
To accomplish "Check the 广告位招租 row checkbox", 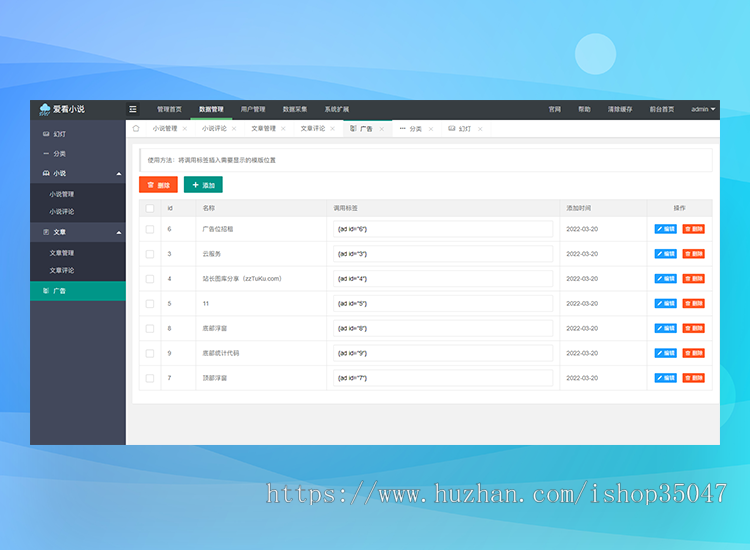I will [150, 229].
